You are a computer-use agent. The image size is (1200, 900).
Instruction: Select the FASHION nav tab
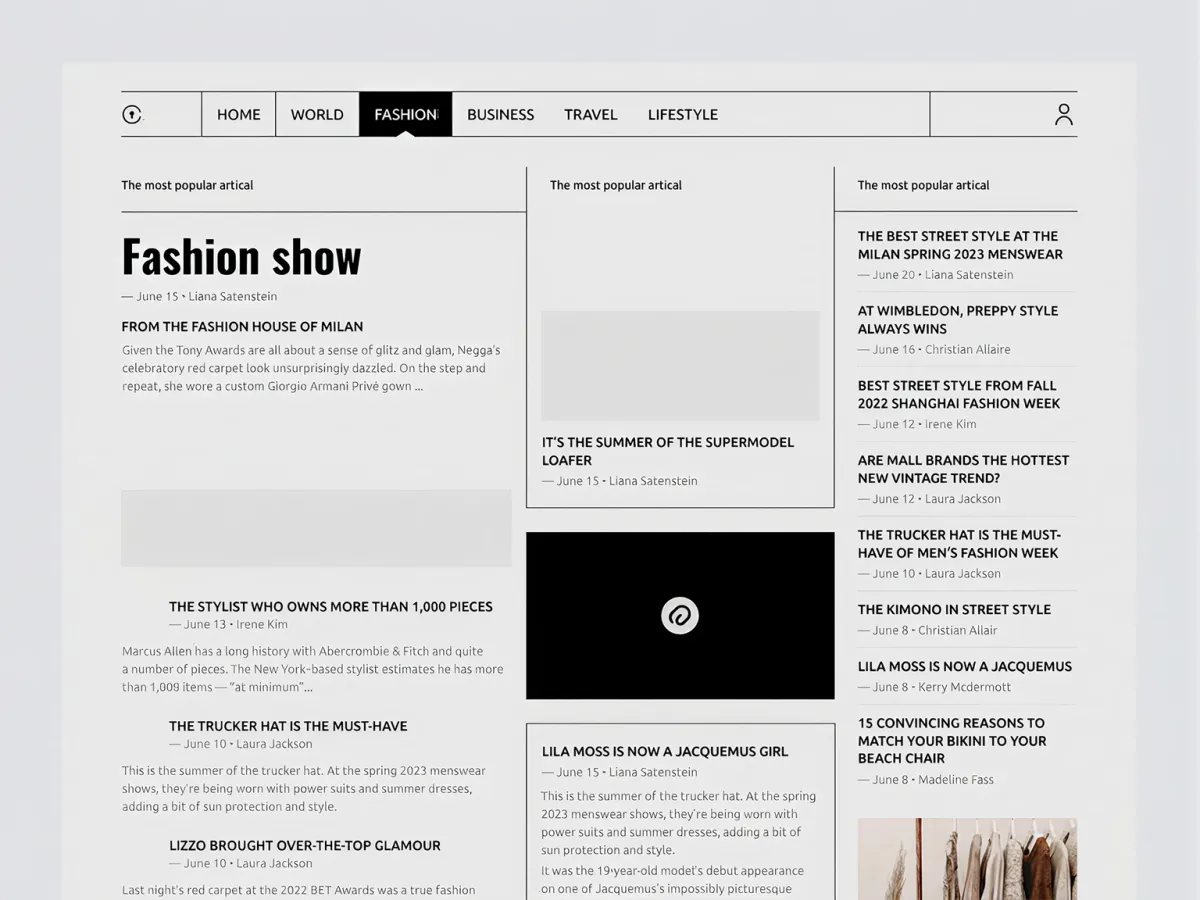tap(406, 114)
